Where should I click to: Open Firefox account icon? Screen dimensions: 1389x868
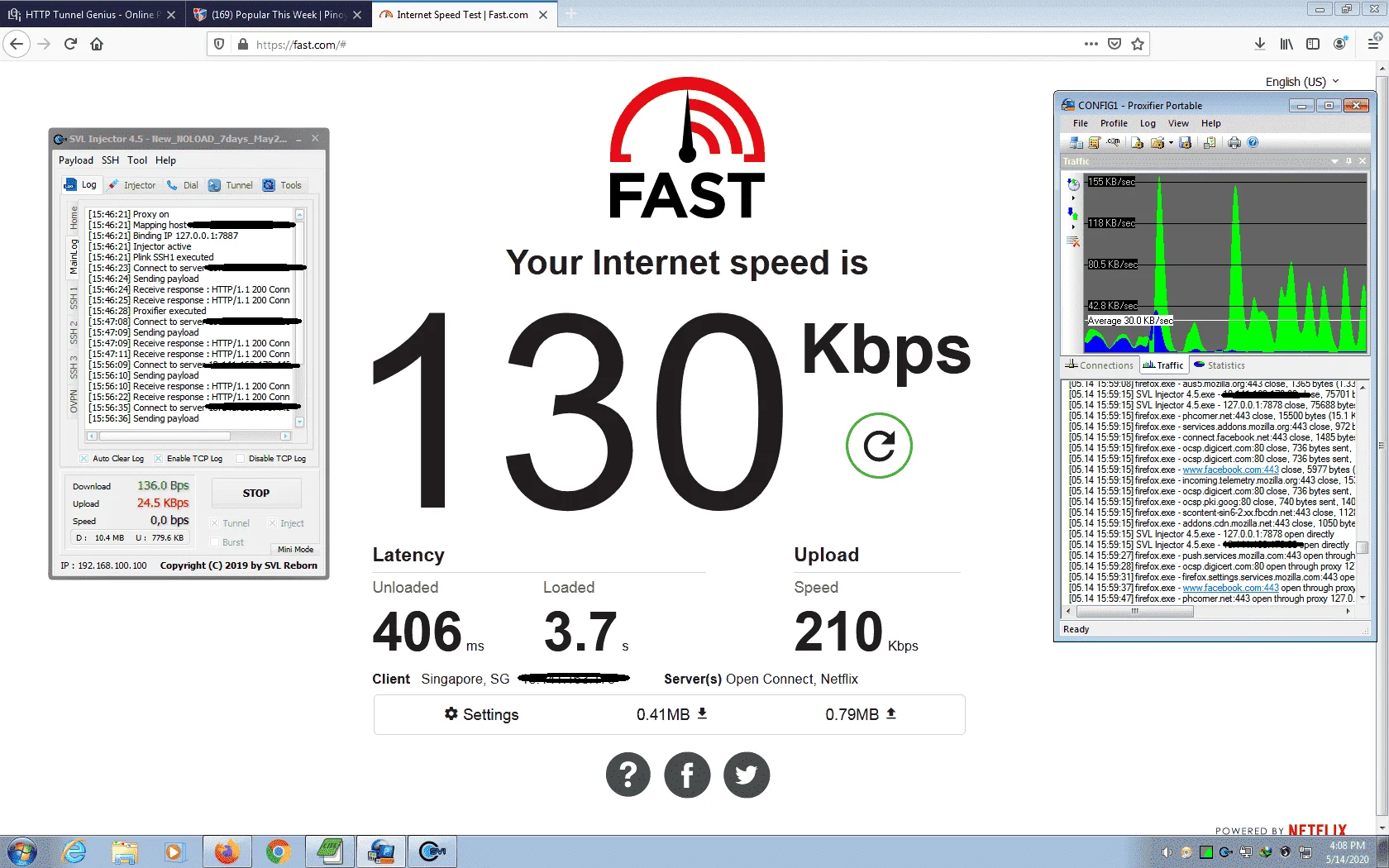click(x=1340, y=45)
